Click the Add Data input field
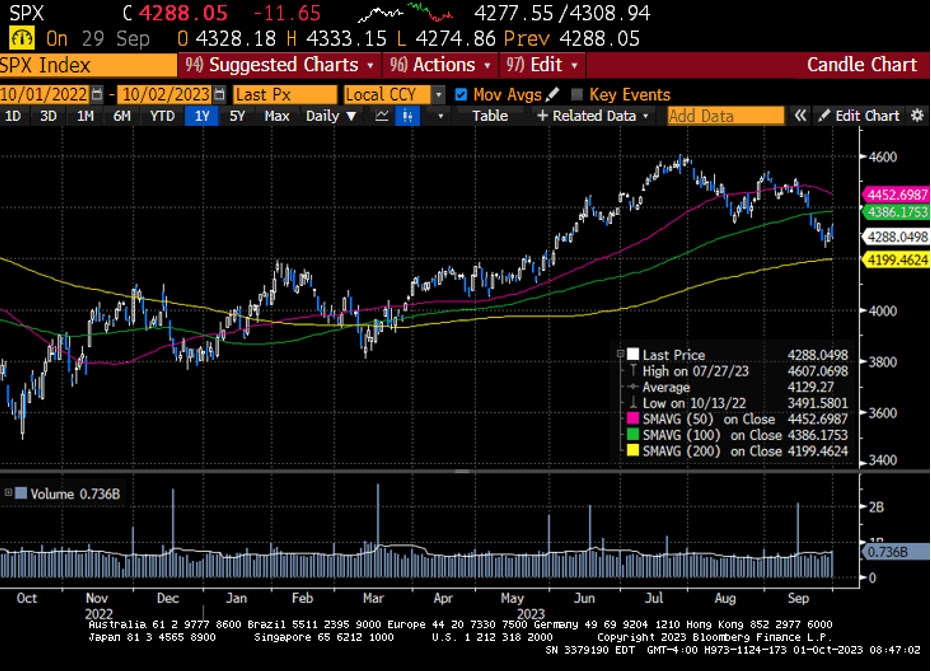This screenshot has width=931, height=671. [725, 116]
